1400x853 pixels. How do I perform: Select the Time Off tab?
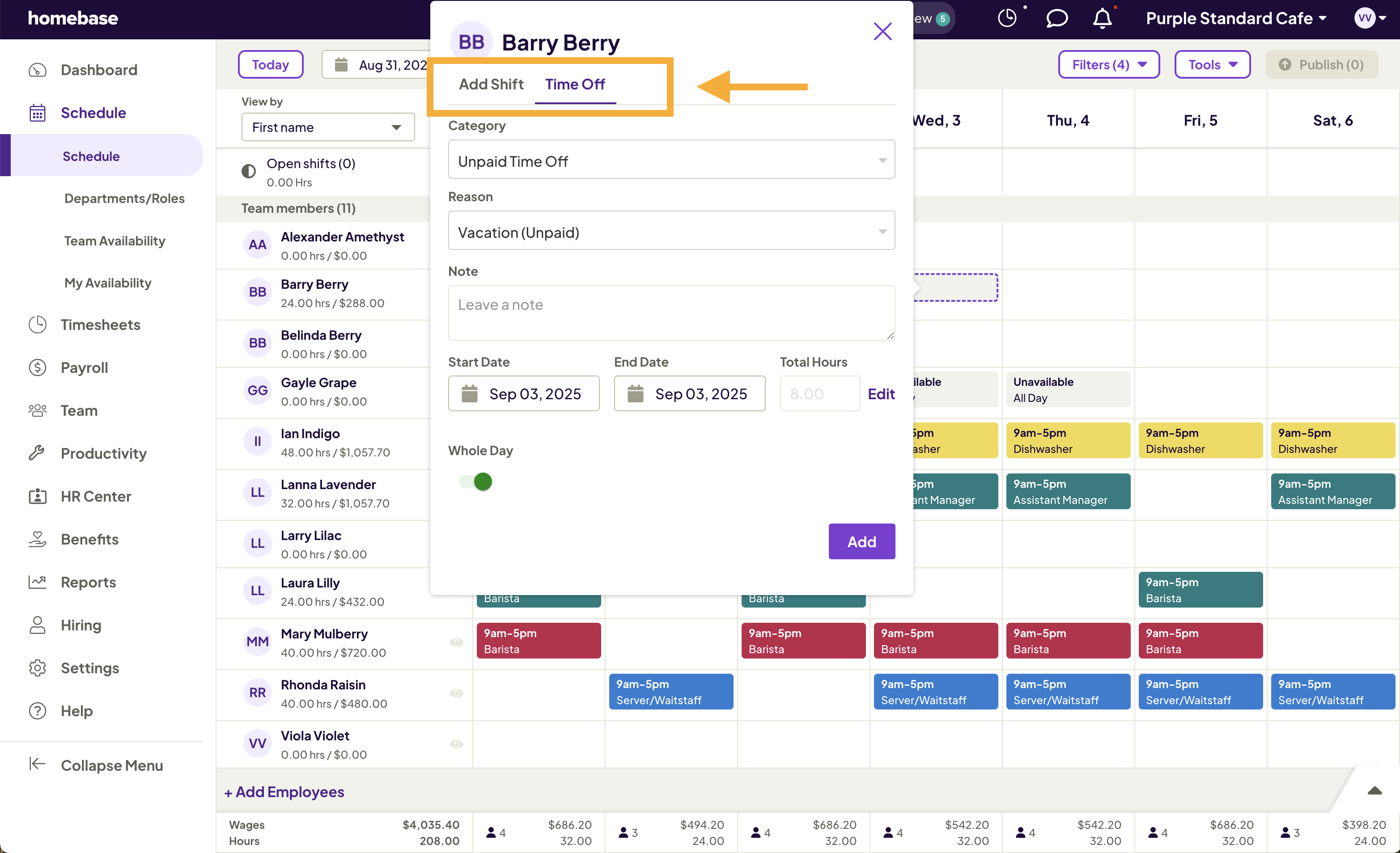(575, 84)
